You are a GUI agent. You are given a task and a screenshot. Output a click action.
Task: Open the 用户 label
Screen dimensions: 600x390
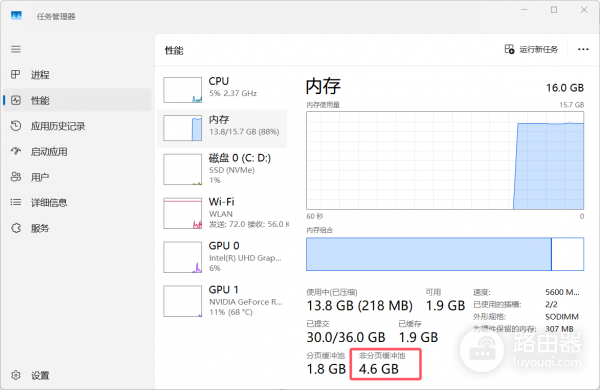pyautogui.click(x=40, y=177)
